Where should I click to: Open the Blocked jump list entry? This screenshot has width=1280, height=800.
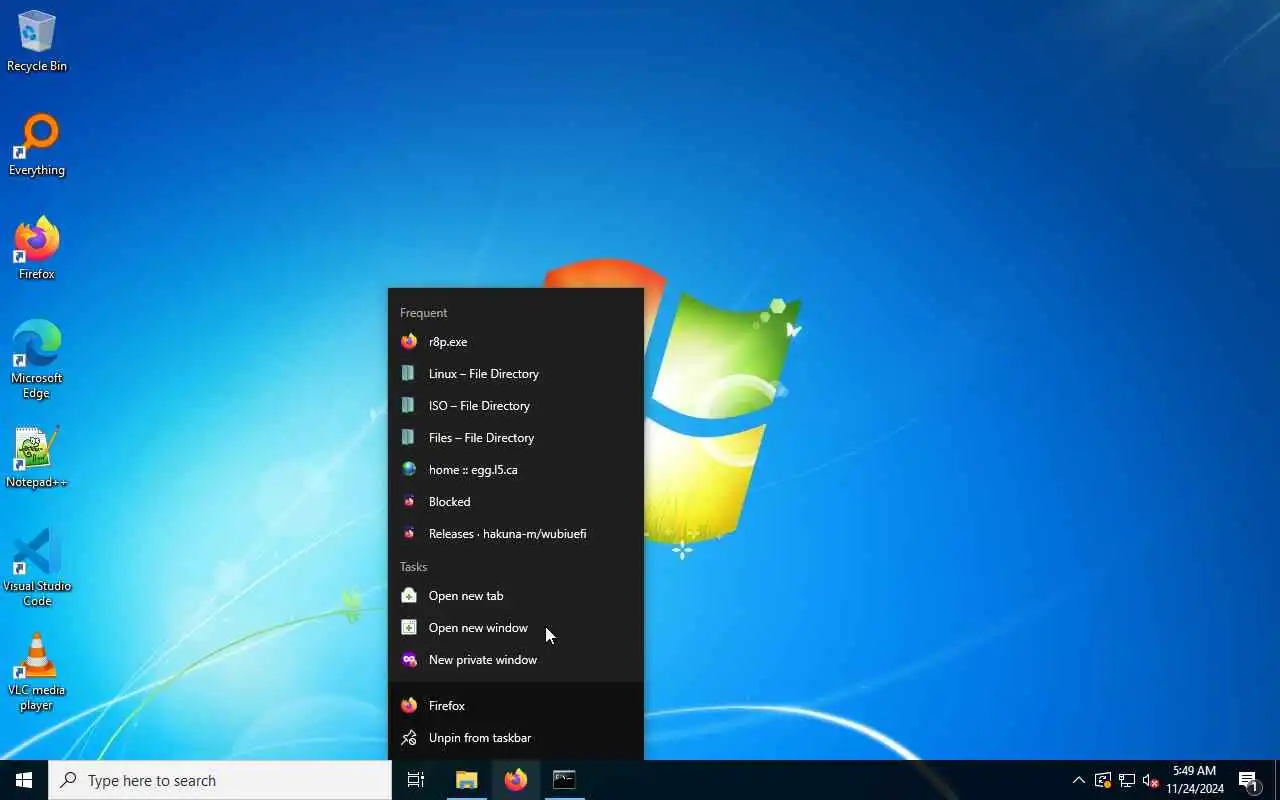(516, 502)
